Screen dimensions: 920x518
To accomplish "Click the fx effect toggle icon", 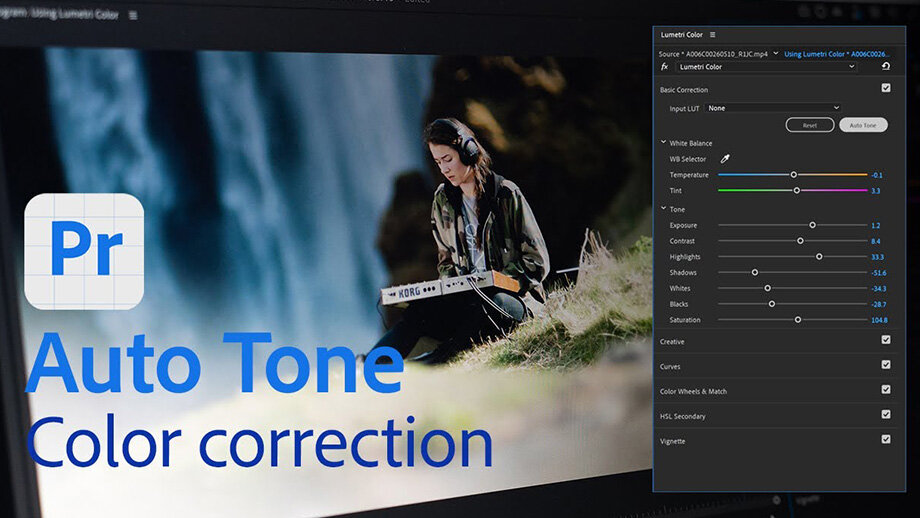I will click(x=664, y=67).
